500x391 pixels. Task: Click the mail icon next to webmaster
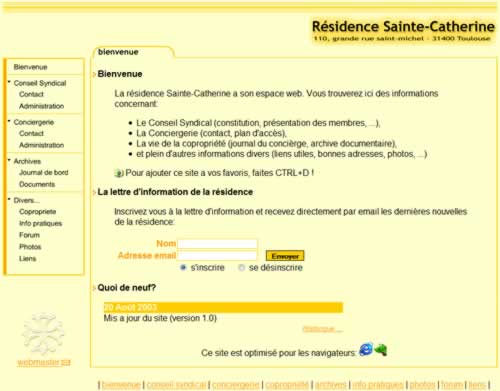point(66,362)
